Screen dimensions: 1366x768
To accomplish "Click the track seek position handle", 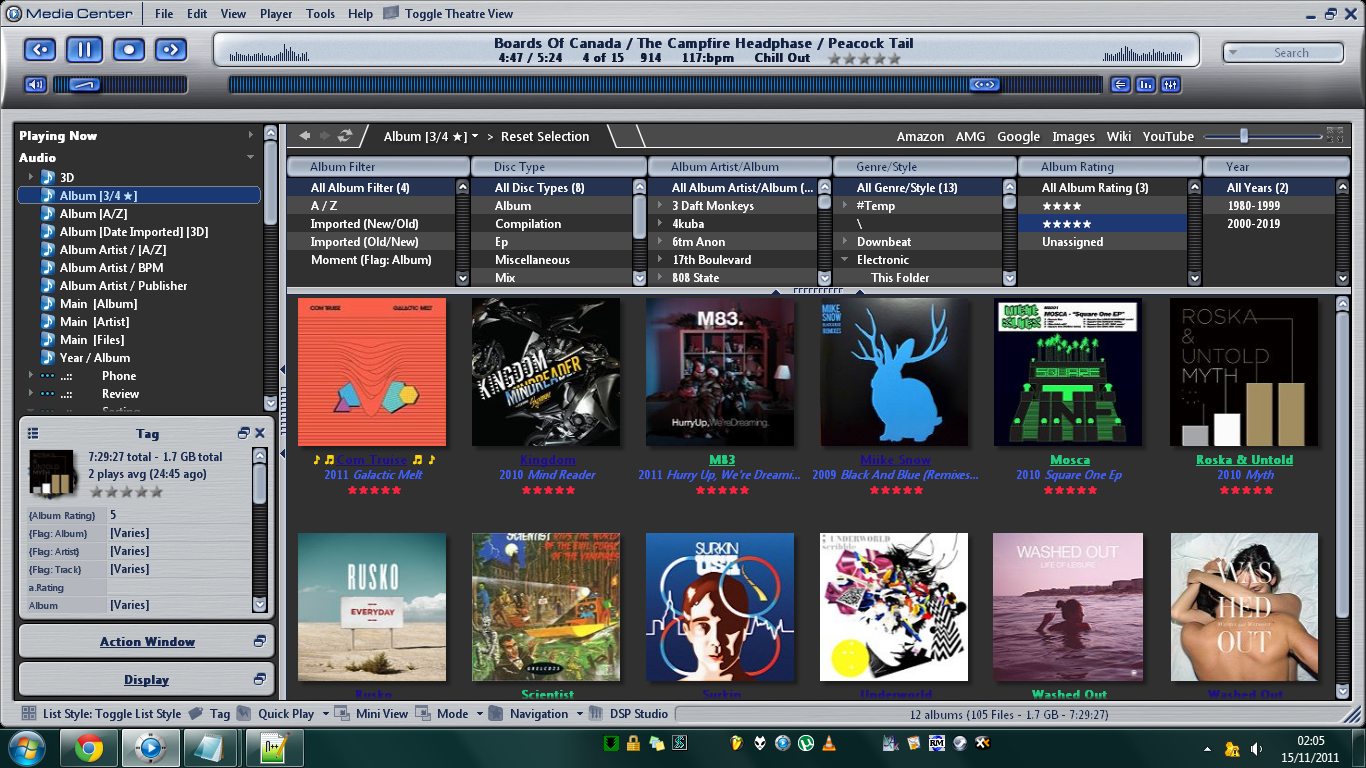I will click(984, 85).
